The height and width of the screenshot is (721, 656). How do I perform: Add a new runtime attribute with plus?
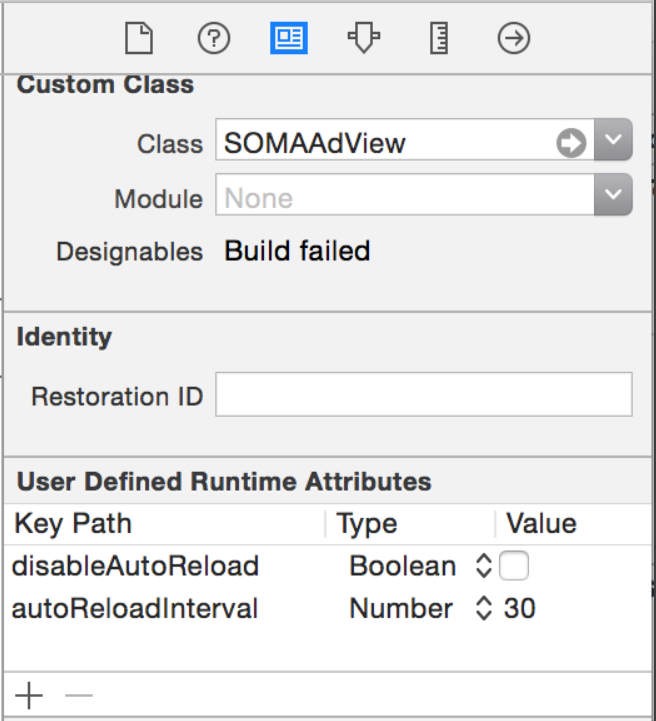tap(29, 695)
